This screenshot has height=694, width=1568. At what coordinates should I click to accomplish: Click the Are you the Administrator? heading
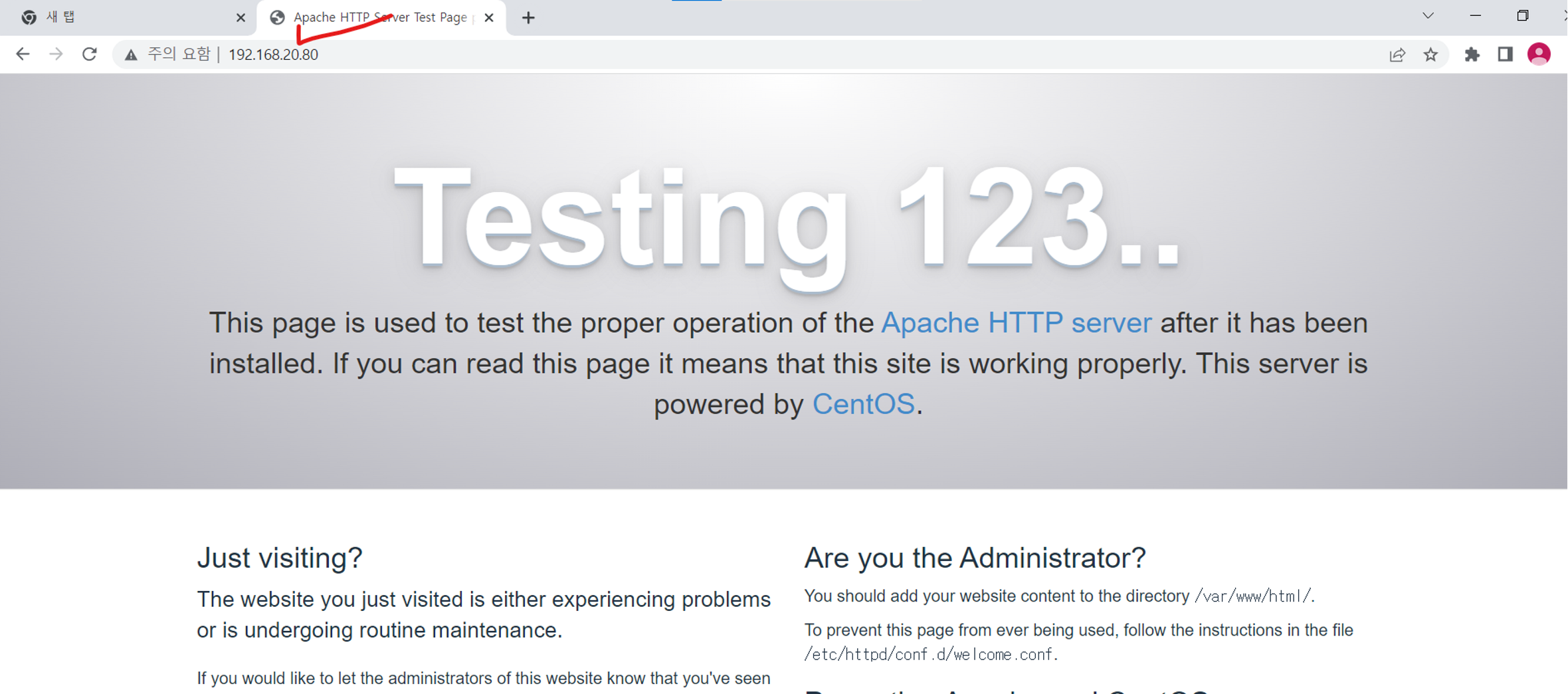975,558
